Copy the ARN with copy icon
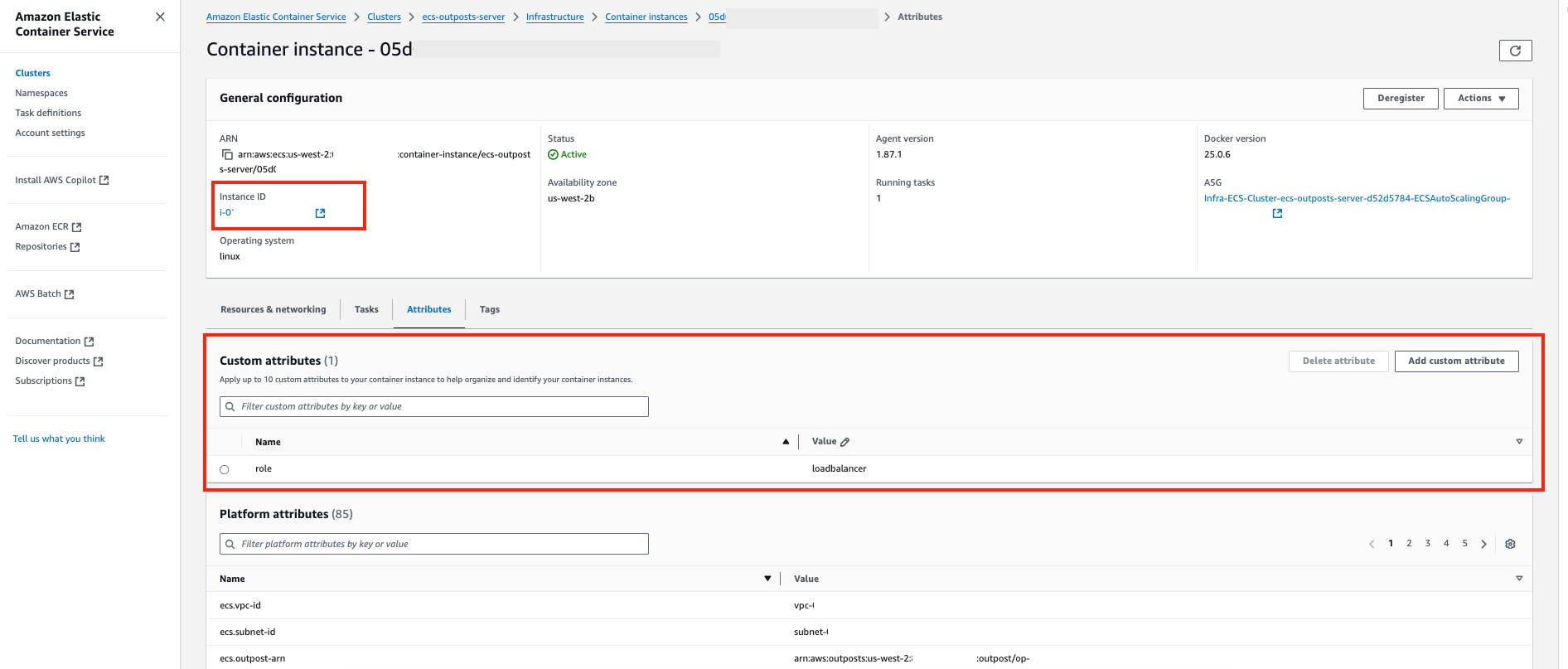This screenshot has height=669, width=1568. [227, 154]
